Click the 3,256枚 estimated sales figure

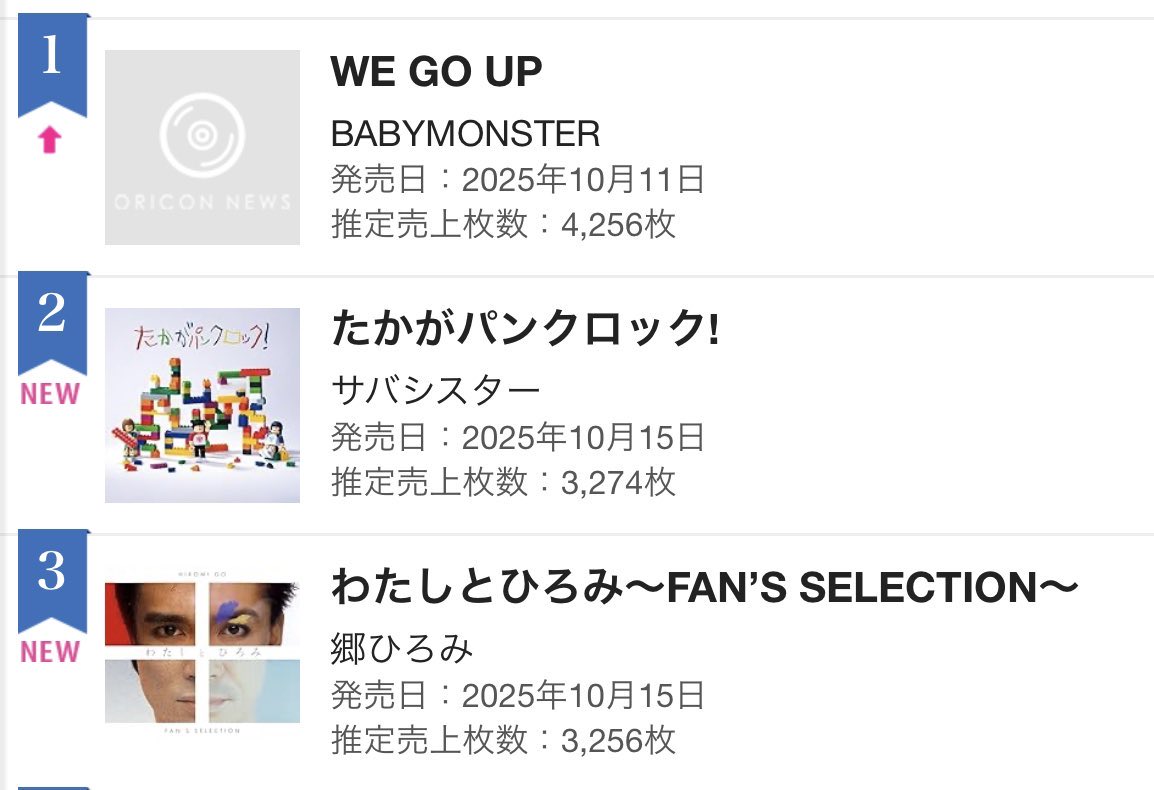click(x=619, y=740)
